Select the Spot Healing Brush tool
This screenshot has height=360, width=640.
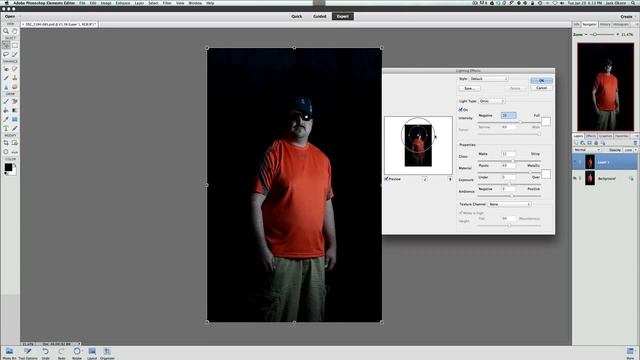point(15,69)
